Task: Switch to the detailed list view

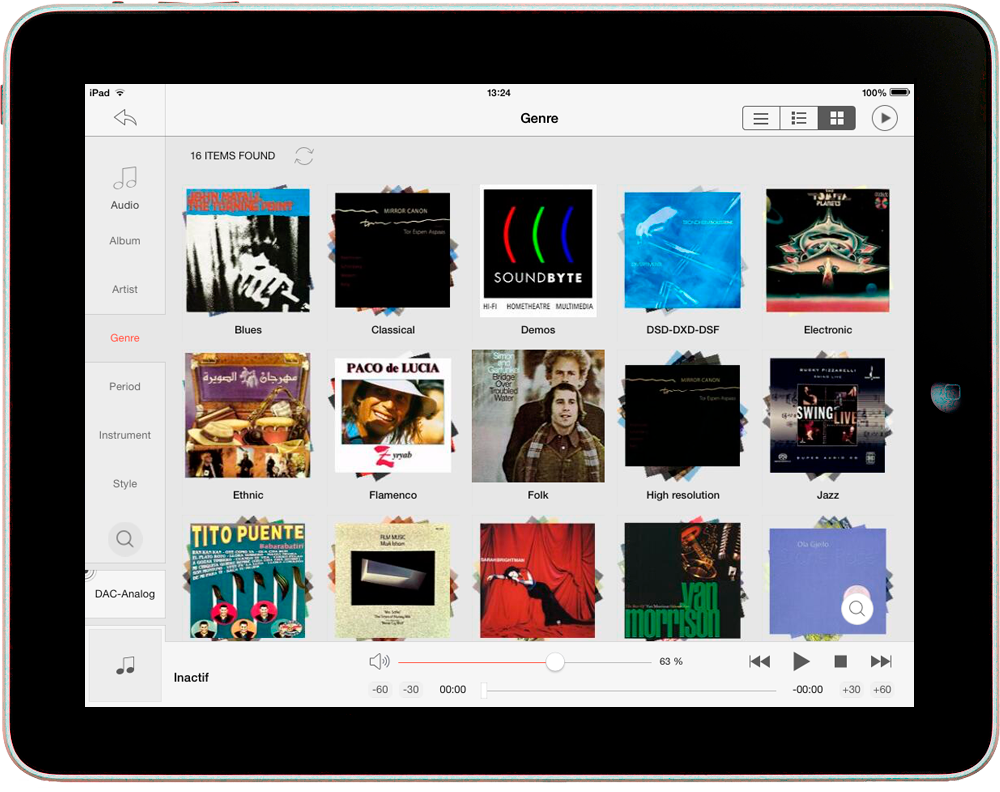Action: (x=799, y=118)
